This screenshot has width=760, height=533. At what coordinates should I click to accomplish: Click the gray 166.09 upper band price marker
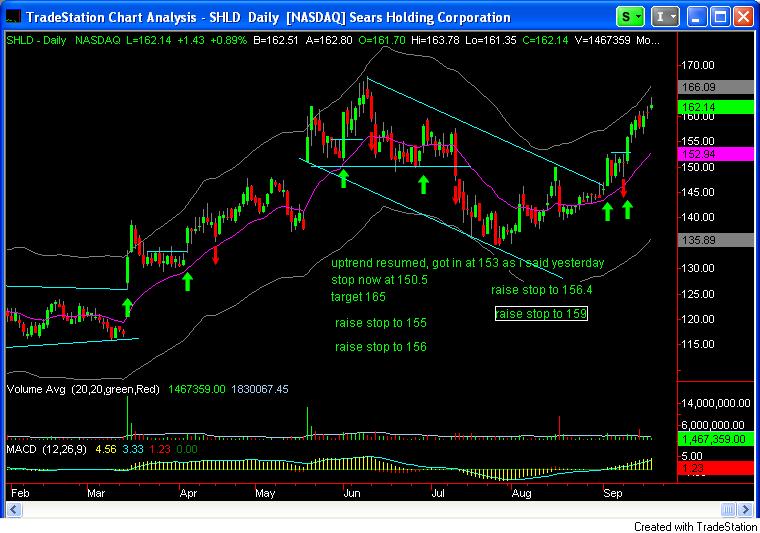[x=715, y=87]
